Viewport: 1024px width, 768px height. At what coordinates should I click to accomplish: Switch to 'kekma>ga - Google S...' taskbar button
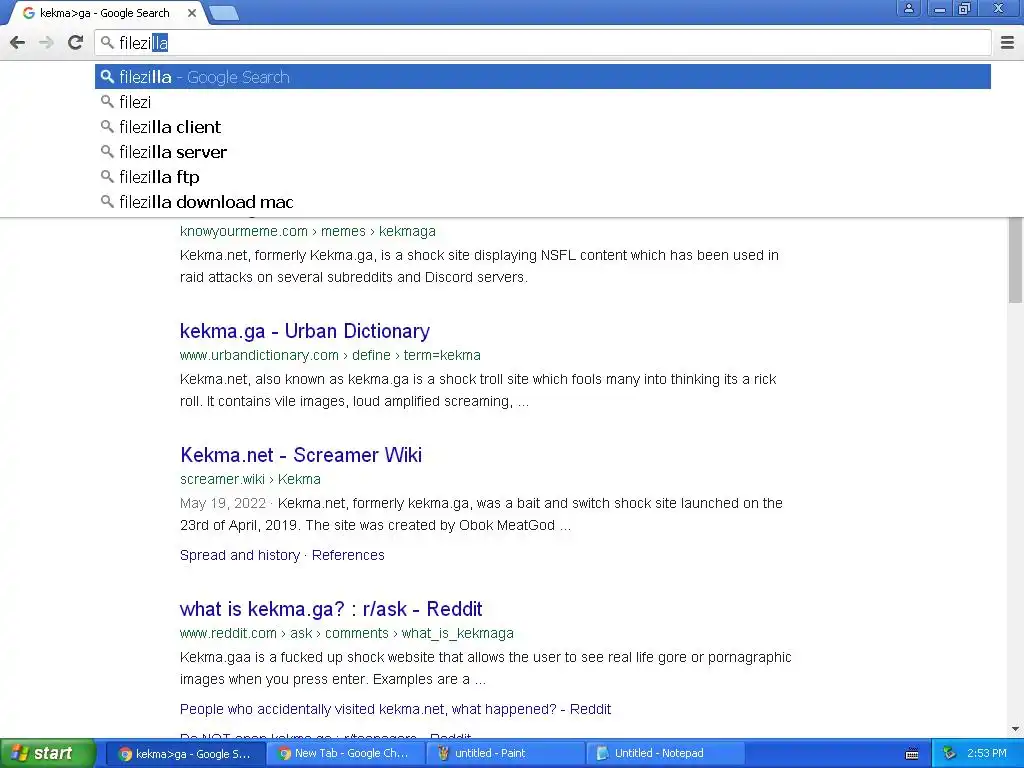pos(185,754)
